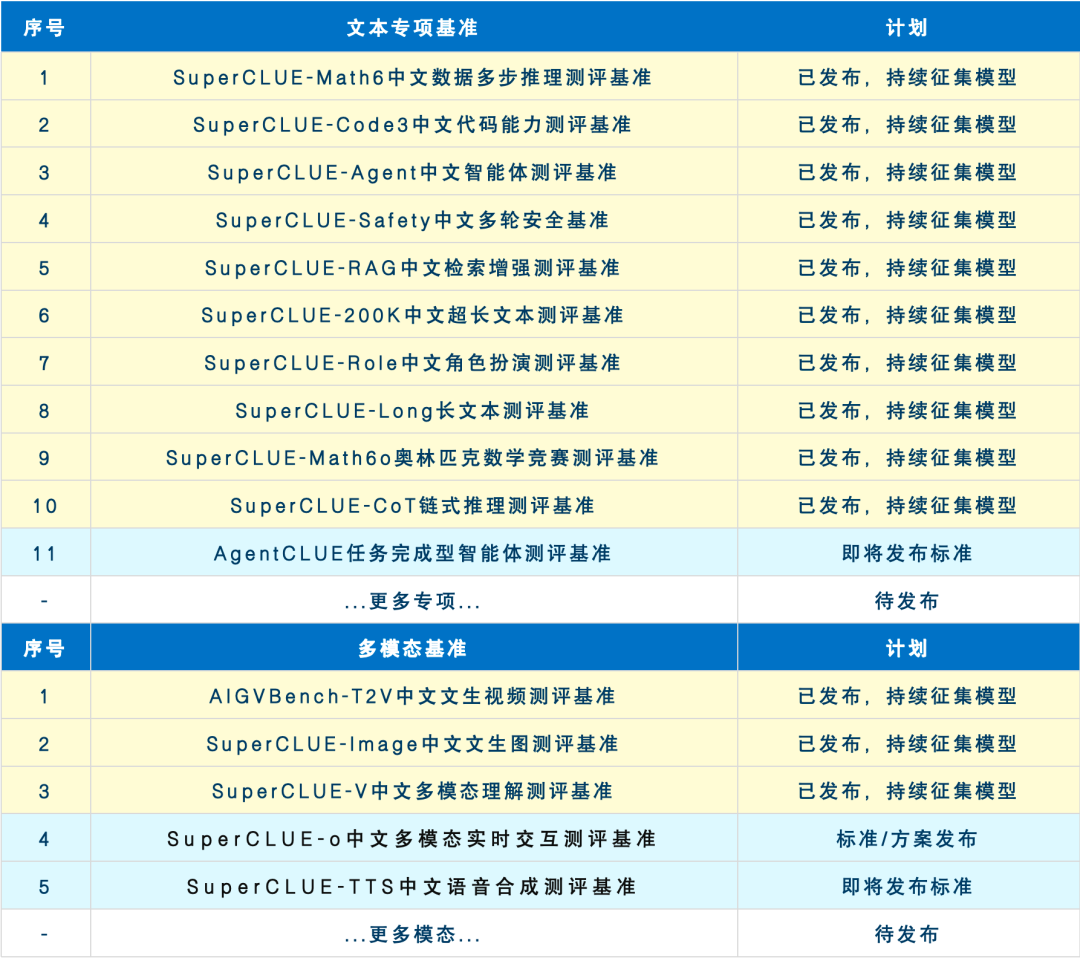The image size is (1080, 958).
Task: Select "SuperCLUE-200K中文超长文本测评基准" cell
Action: pyautogui.click(x=413, y=315)
